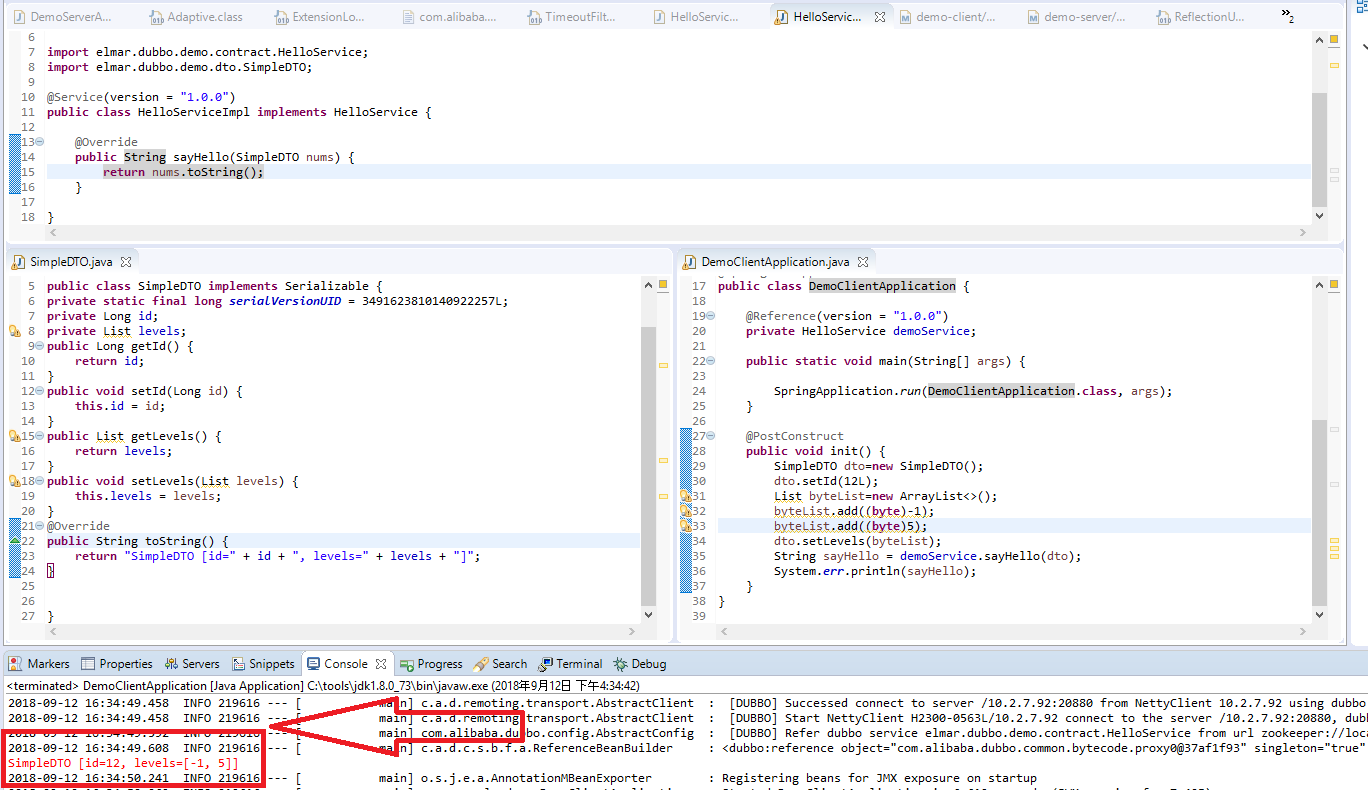Open the Debug view tab

pyautogui.click(x=640, y=664)
